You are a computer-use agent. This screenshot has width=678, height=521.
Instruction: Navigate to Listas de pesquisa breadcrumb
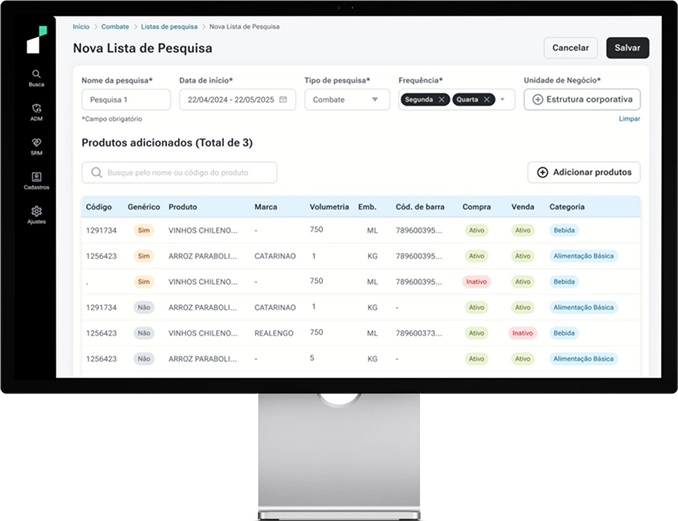167,27
